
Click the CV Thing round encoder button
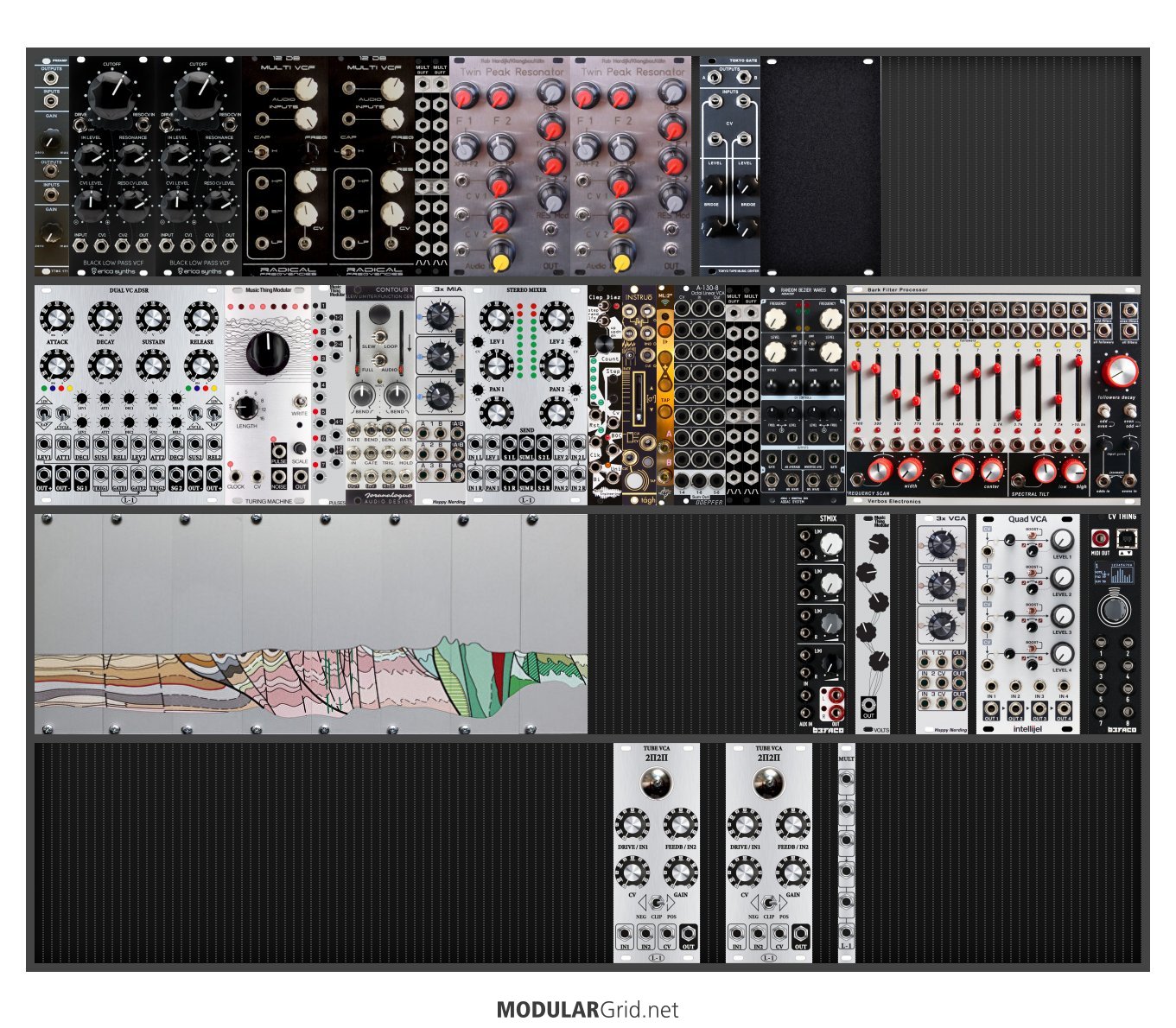point(1114,610)
